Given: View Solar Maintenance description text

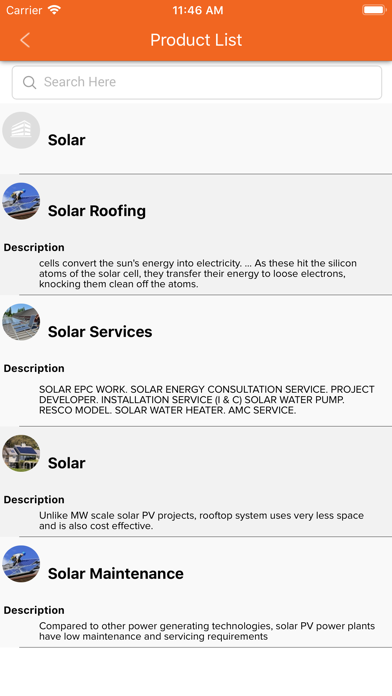Looking at the screenshot, I should click(x=207, y=631).
